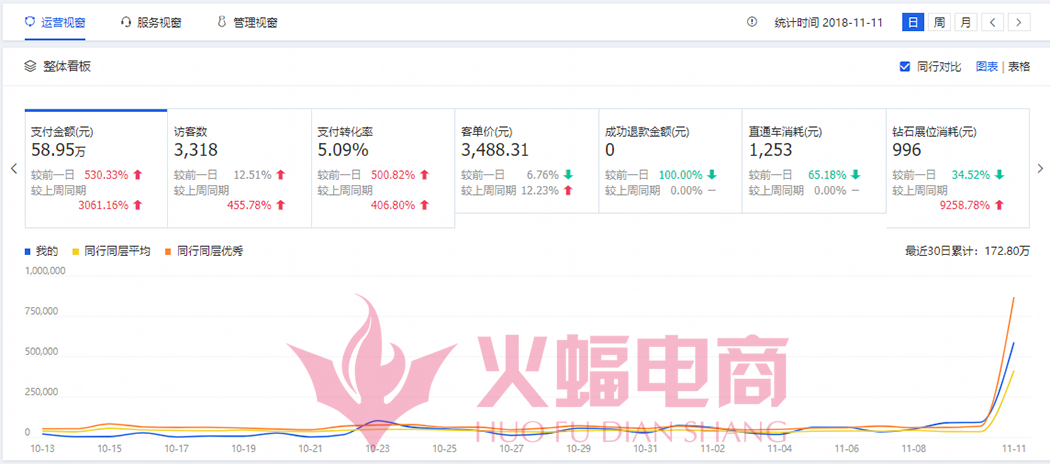This screenshot has height=464, width=1050.
Task: Click the 10-23 label on chart axis
Action: point(378,448)
